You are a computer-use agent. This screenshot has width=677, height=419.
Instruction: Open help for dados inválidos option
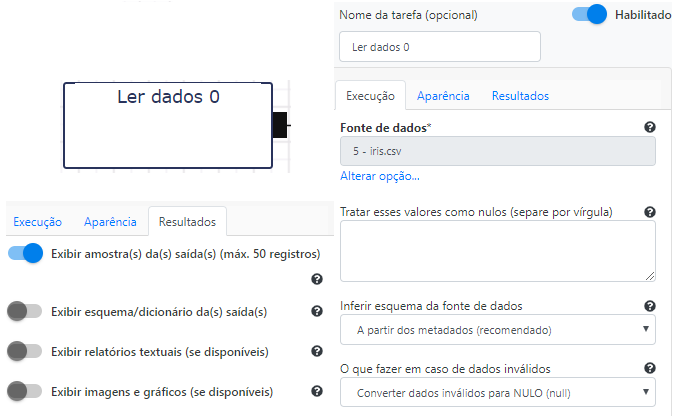pos(650,368)
